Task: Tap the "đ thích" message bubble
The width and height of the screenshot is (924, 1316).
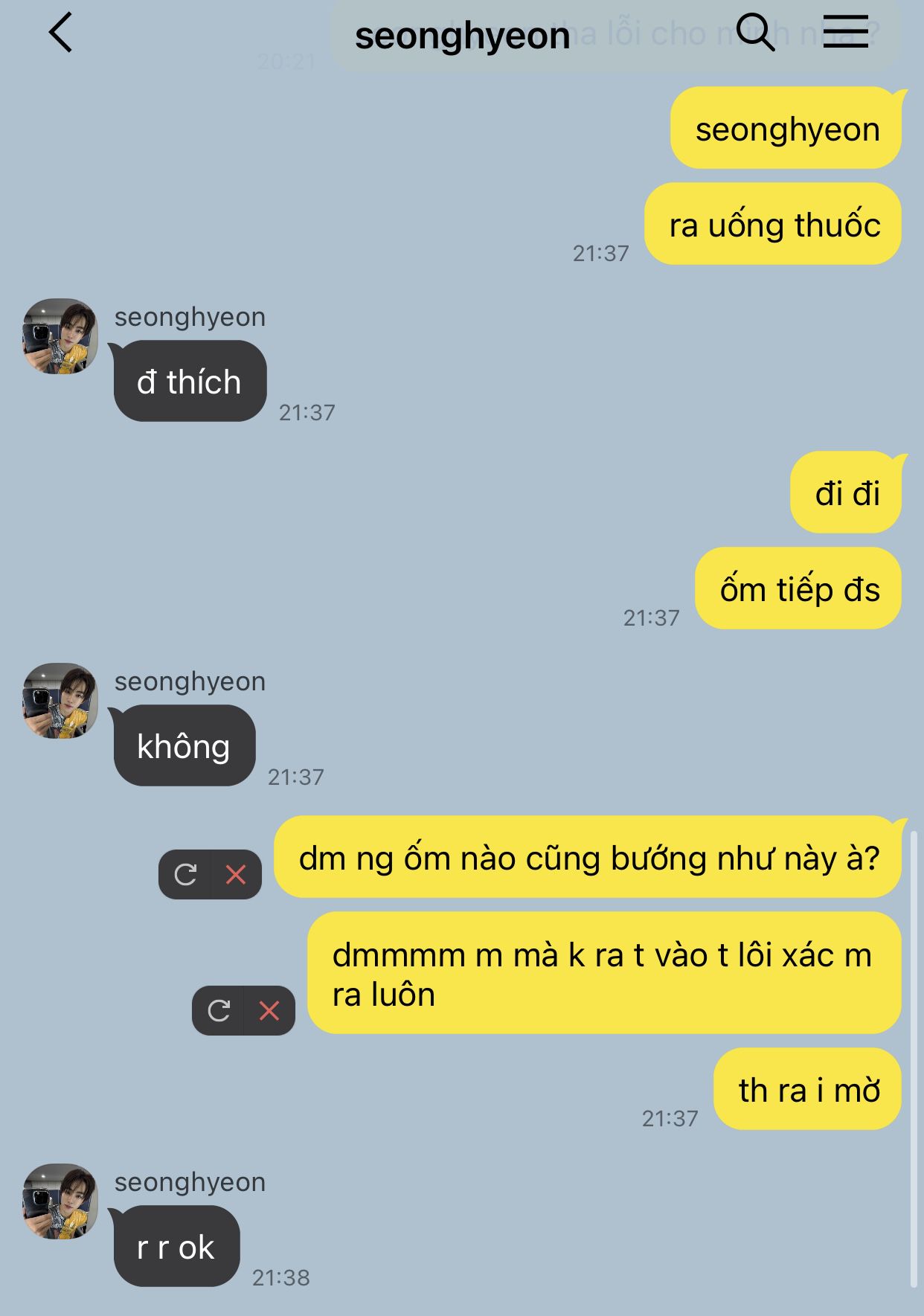Action: pos(190,381)
